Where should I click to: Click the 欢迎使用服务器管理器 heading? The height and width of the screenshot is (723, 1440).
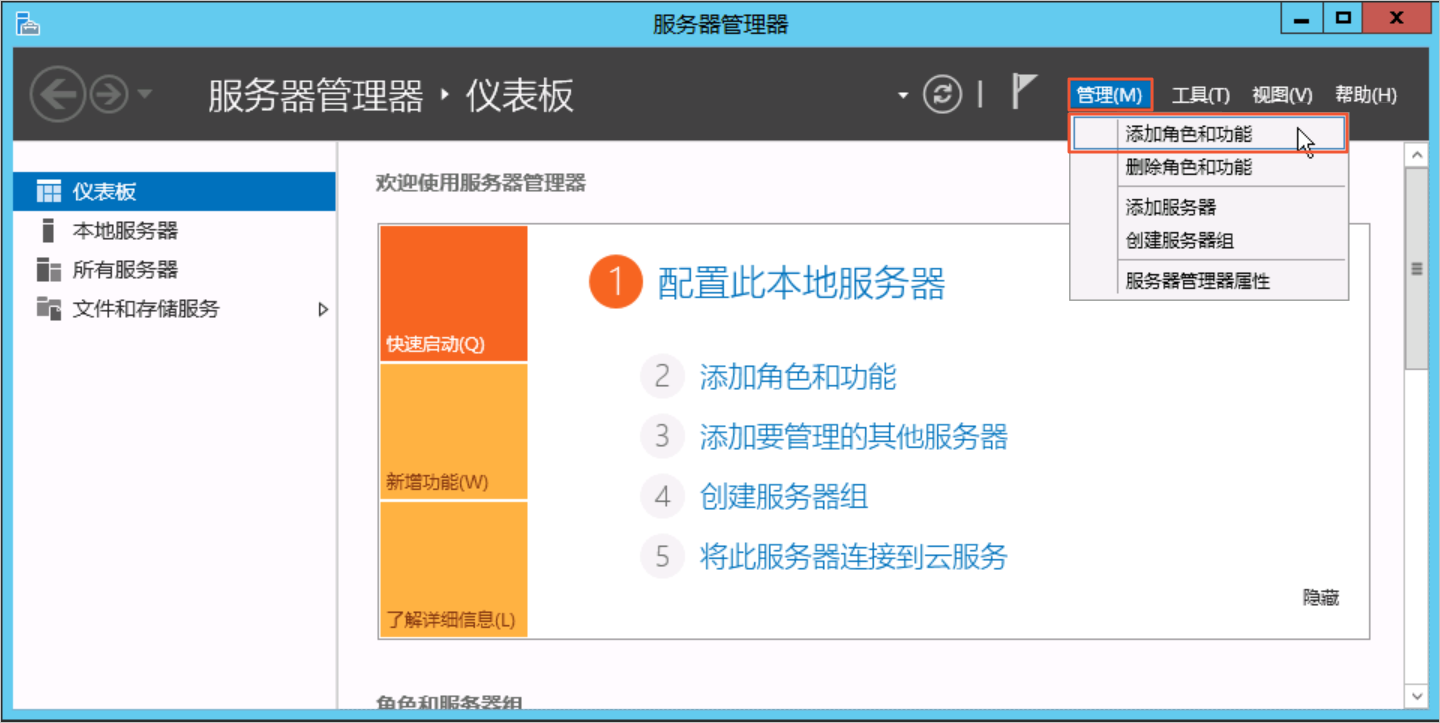pos(481,182)
